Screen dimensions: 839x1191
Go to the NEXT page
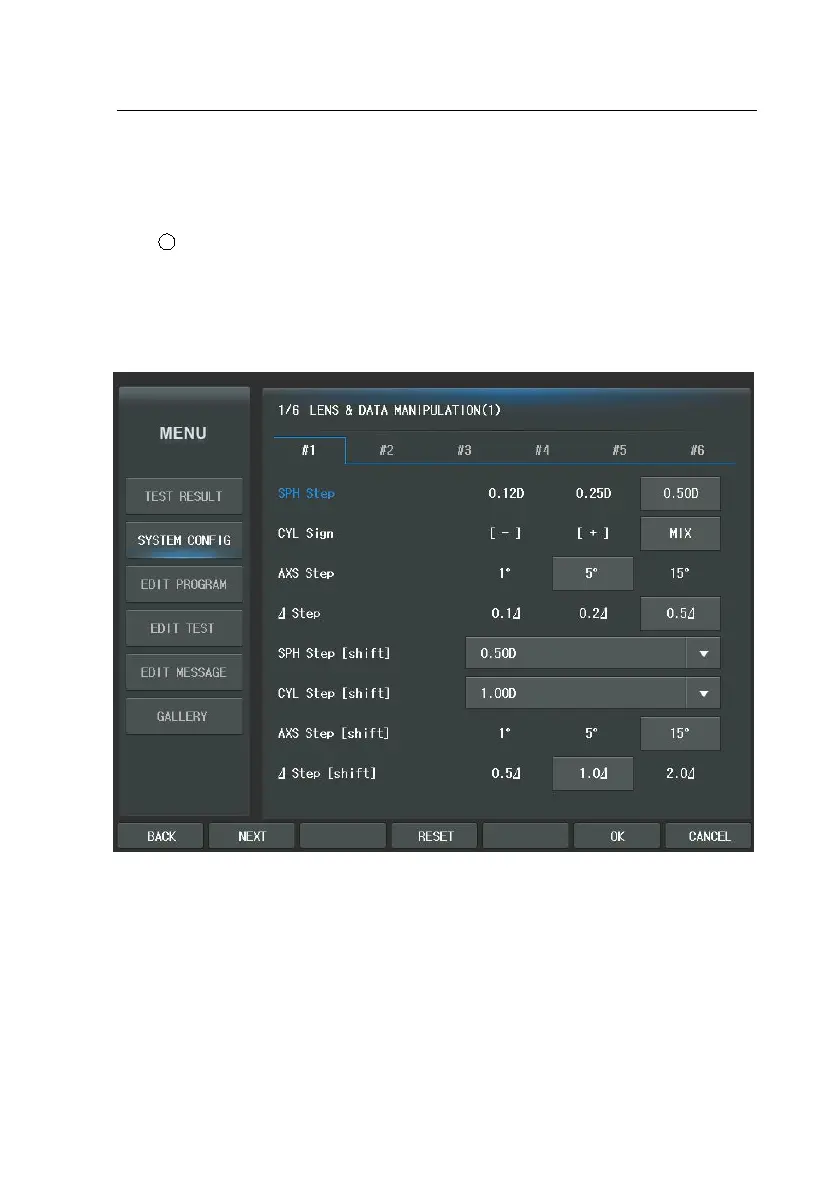click(252, 836)
